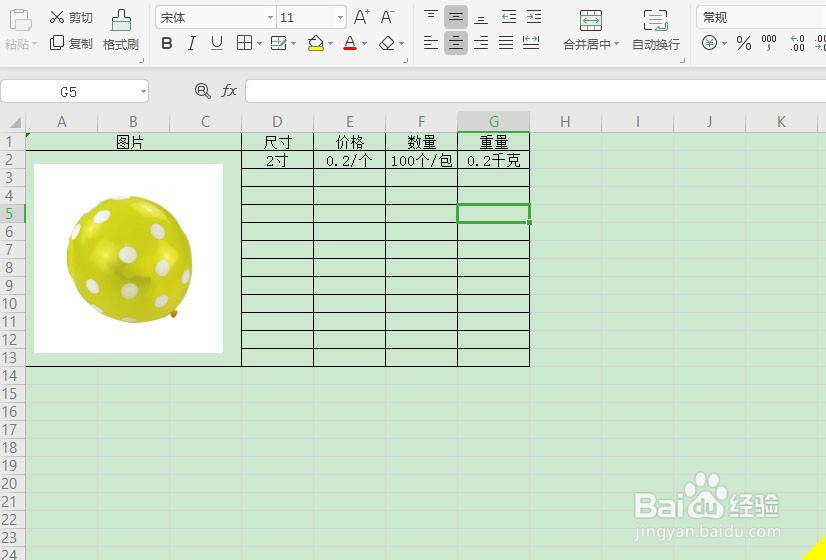Click the balloon picture

tap(129, 258)
